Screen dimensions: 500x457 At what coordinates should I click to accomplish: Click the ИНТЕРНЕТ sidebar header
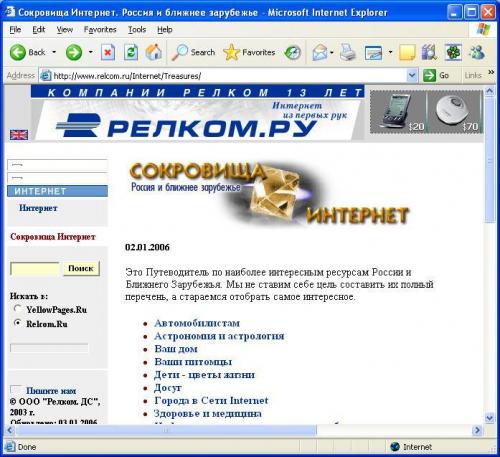pos(57,191)
